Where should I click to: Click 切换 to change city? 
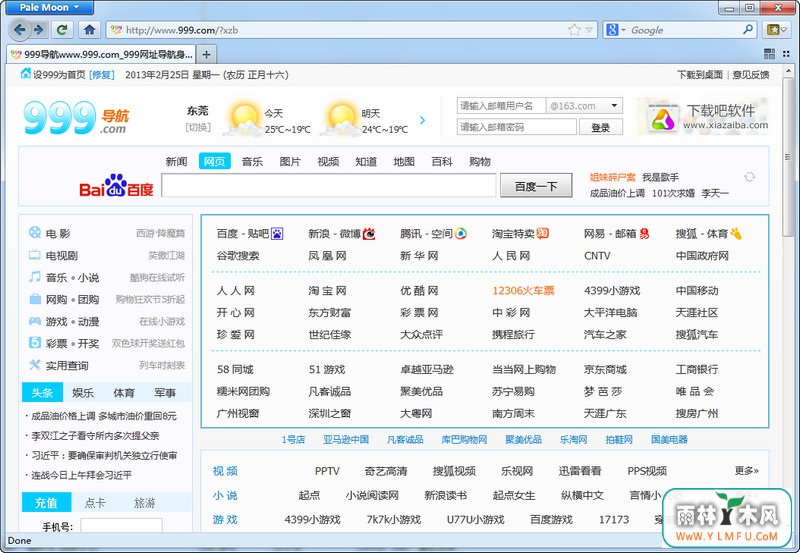(198, 127)
